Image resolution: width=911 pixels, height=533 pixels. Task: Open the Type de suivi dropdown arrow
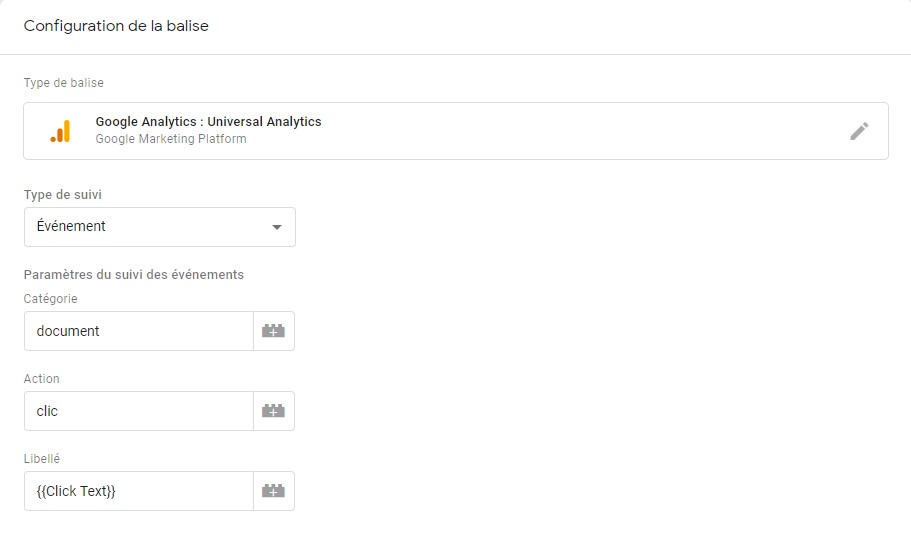(277, 227)
